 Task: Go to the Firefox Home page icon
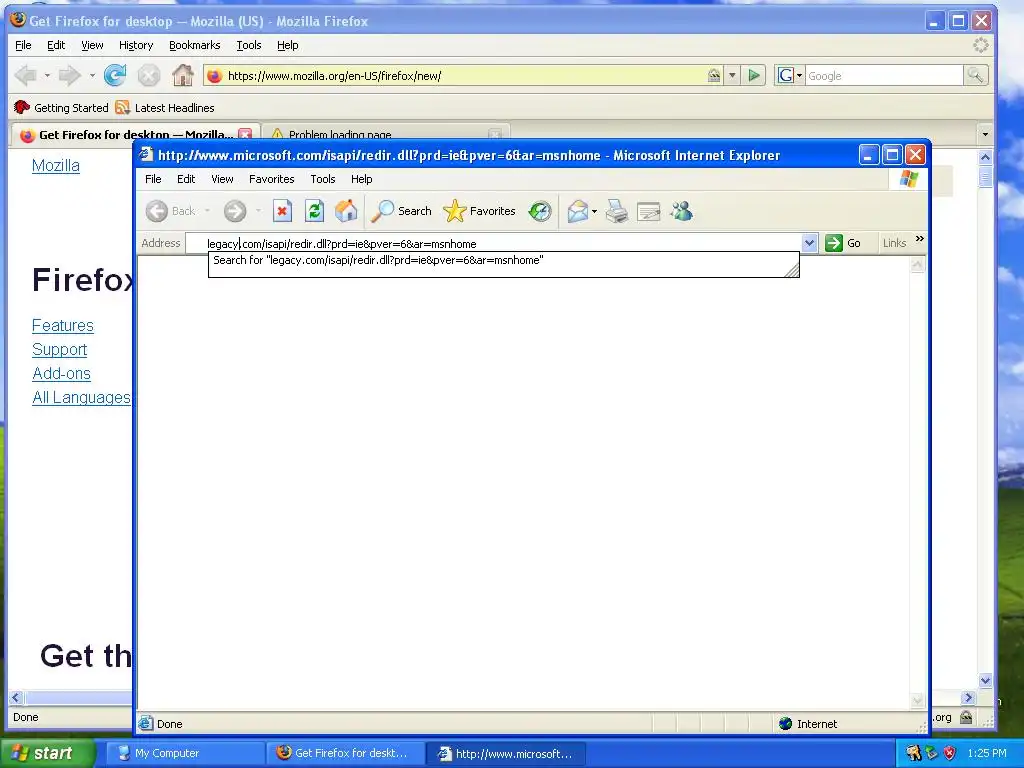183,75
